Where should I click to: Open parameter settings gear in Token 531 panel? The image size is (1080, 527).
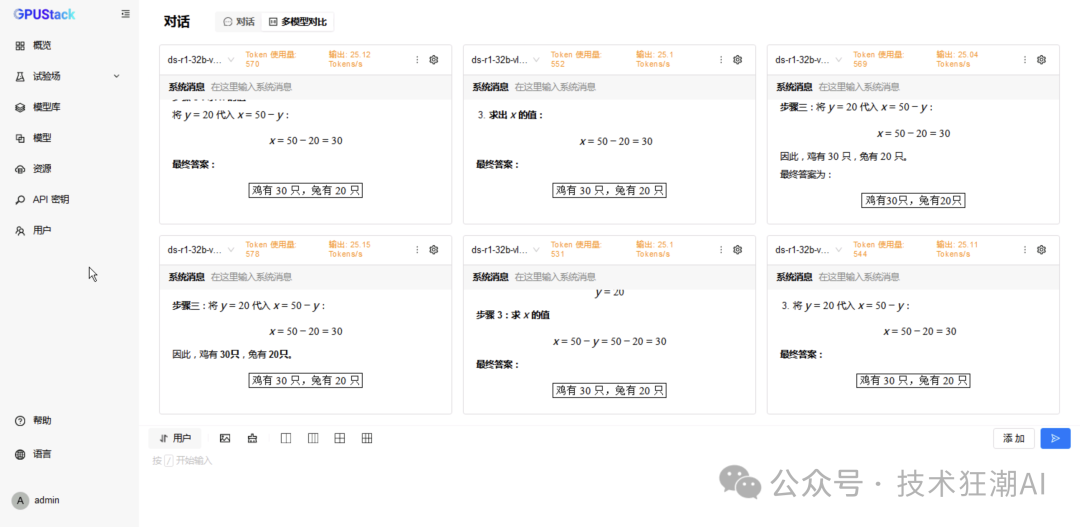[x=738, y=249]
